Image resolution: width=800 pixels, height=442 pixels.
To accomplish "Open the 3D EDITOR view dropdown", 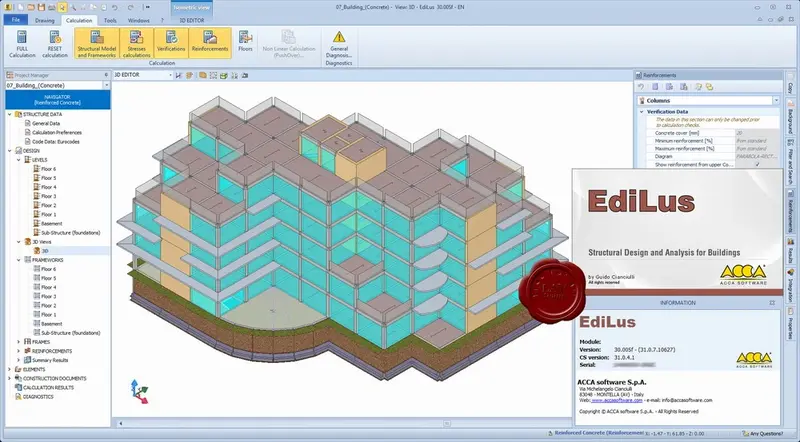I will pos(170,75).
